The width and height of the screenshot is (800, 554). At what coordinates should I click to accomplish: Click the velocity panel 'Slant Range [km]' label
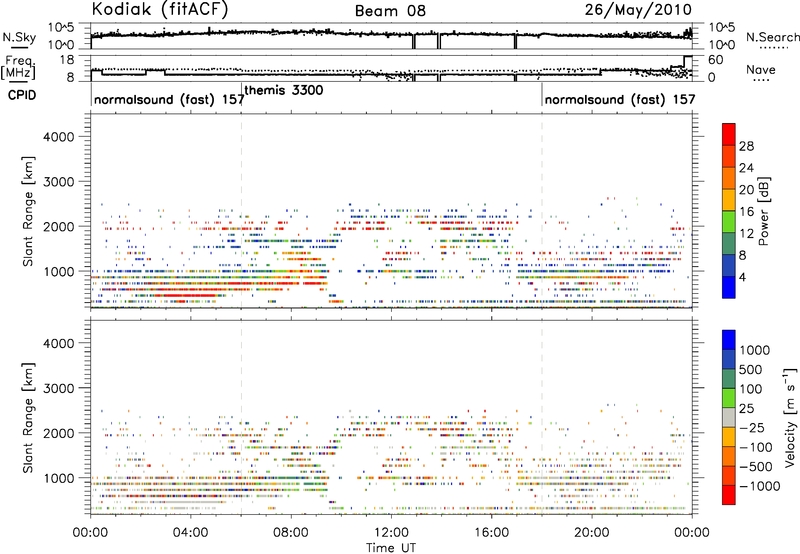[28, 418]
